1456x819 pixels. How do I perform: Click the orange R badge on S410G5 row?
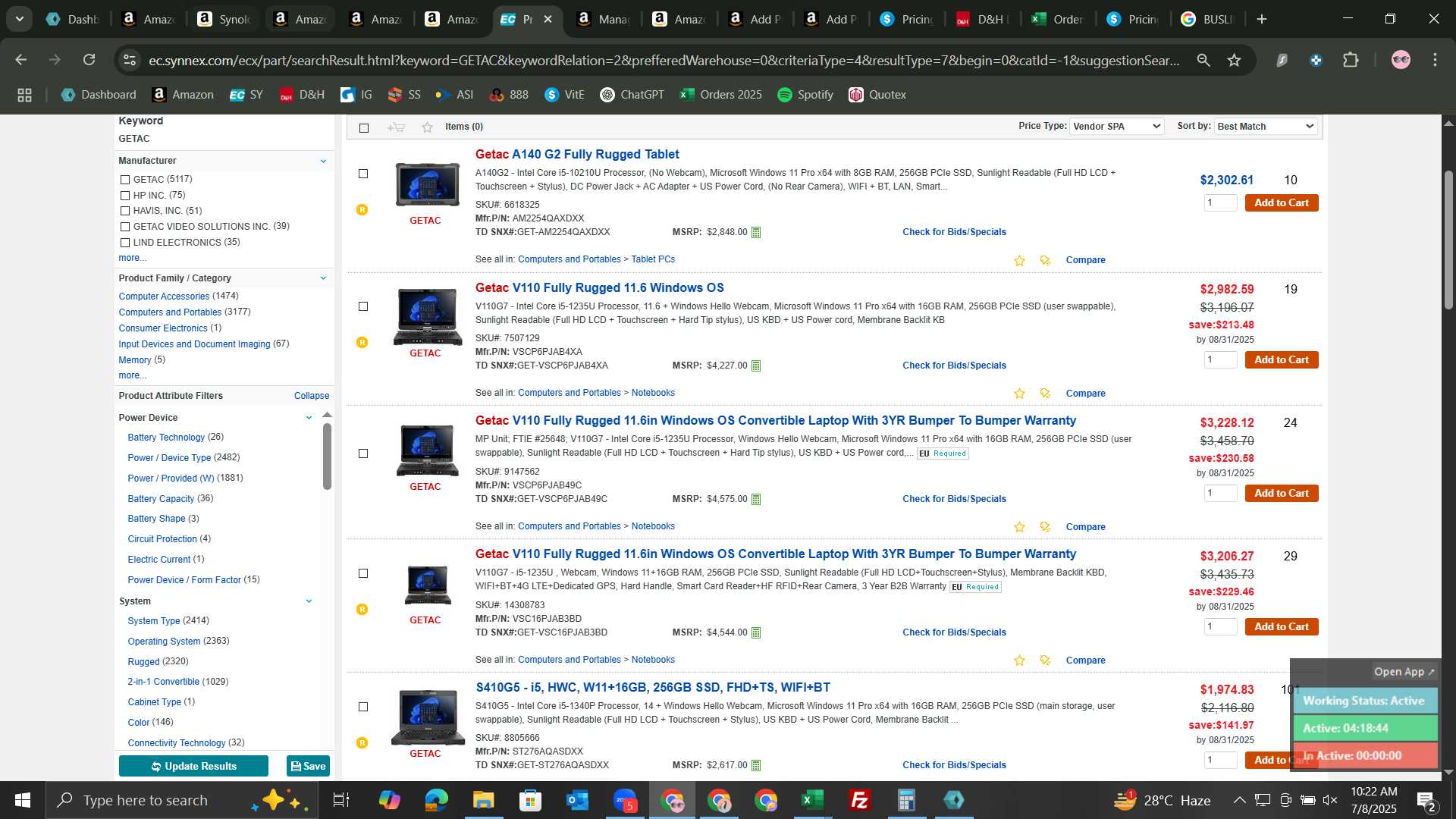click(362, 742)
